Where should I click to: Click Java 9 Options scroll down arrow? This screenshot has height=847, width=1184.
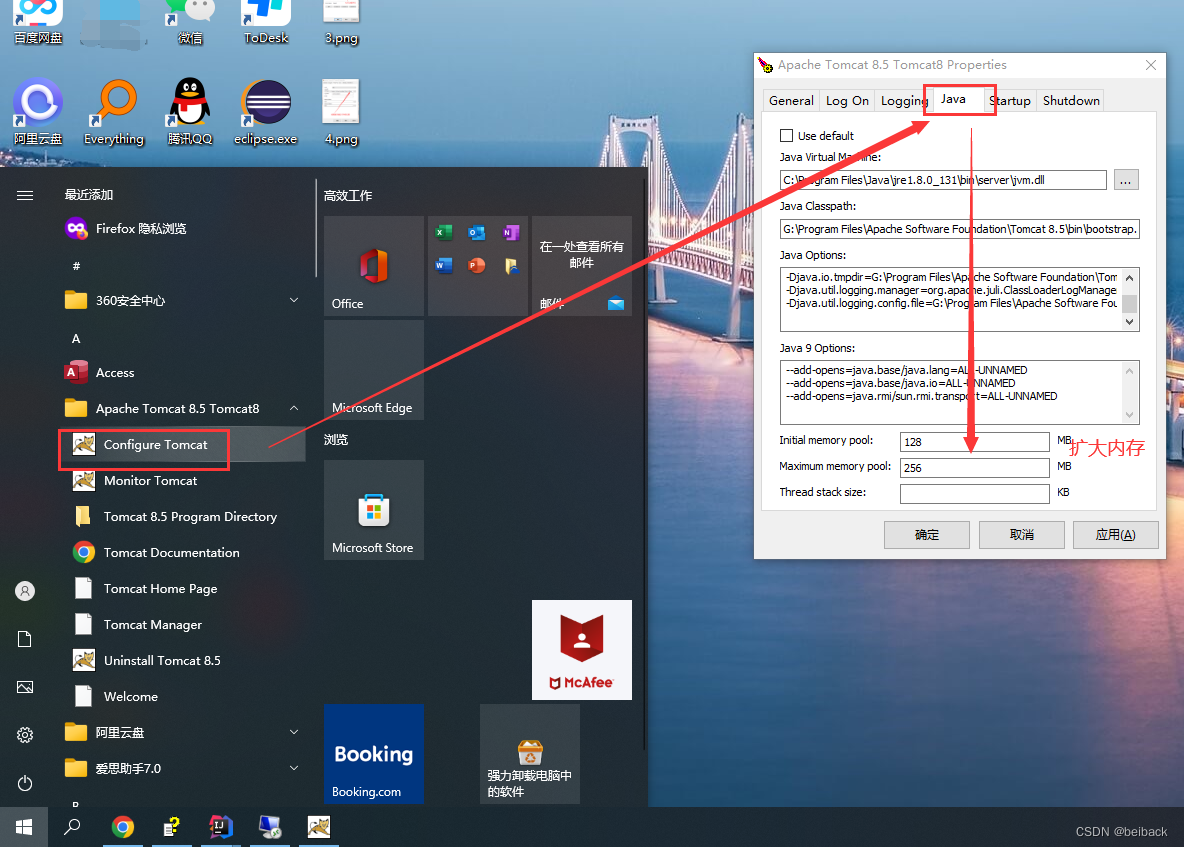pos(1130,415)
